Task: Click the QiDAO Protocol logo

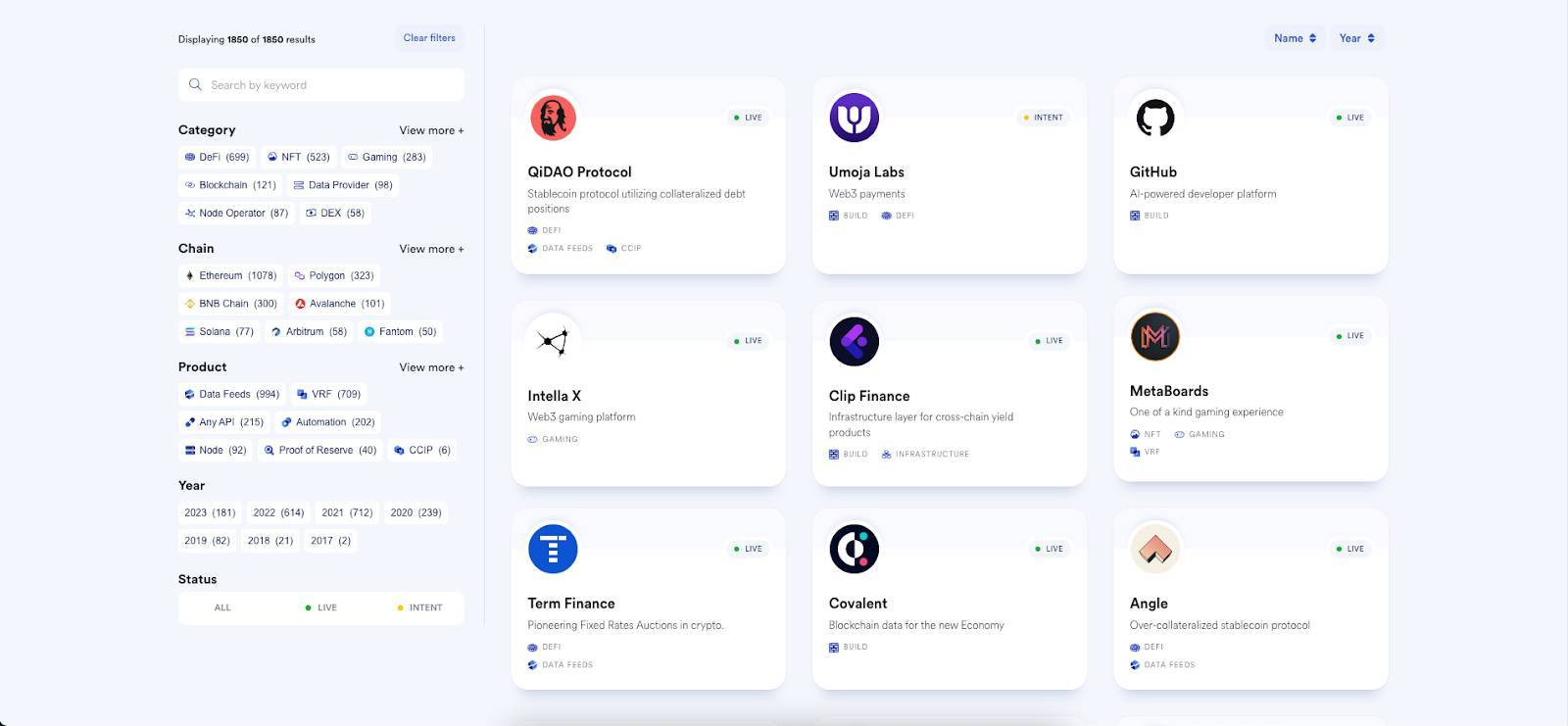Action: pyautogui.click(x=553, y=118)
